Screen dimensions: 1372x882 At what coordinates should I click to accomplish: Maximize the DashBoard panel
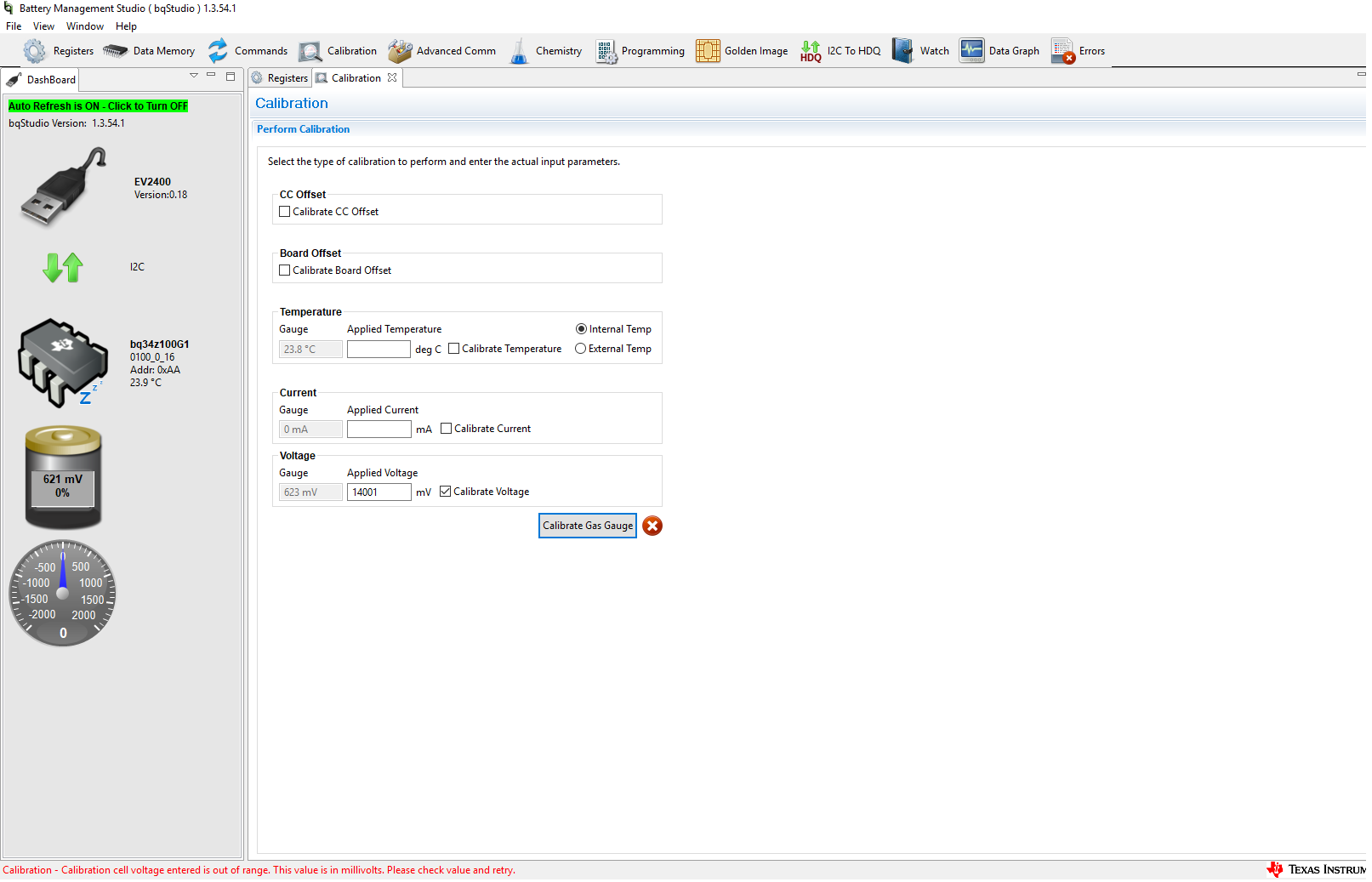(x=231, y=76)
